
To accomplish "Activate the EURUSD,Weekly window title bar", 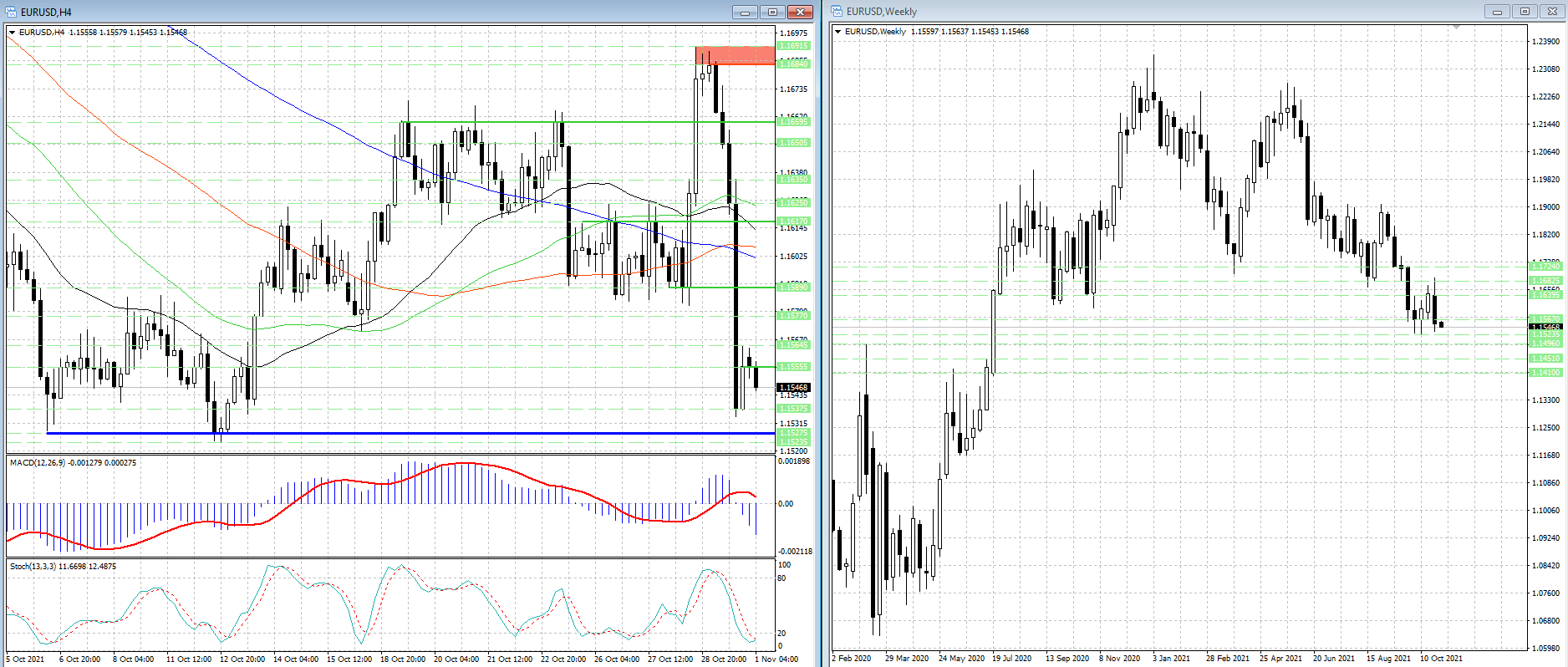I will point(1170,12).
